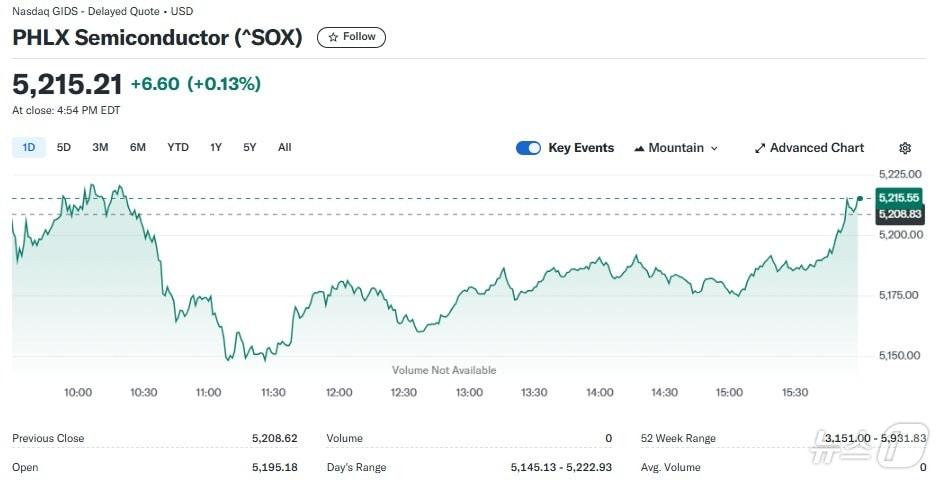Viewport: 939px width, 480px height.
Task: Select the 3M time range
Action: [x=100, y=147]
